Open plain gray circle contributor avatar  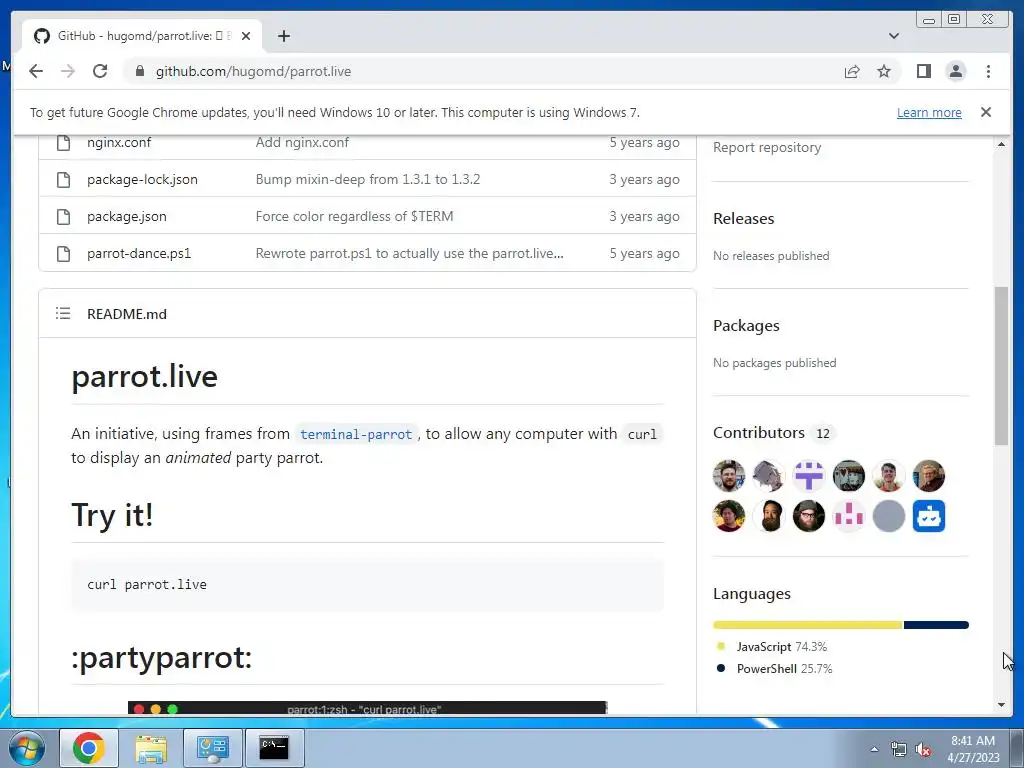[889, 516]
